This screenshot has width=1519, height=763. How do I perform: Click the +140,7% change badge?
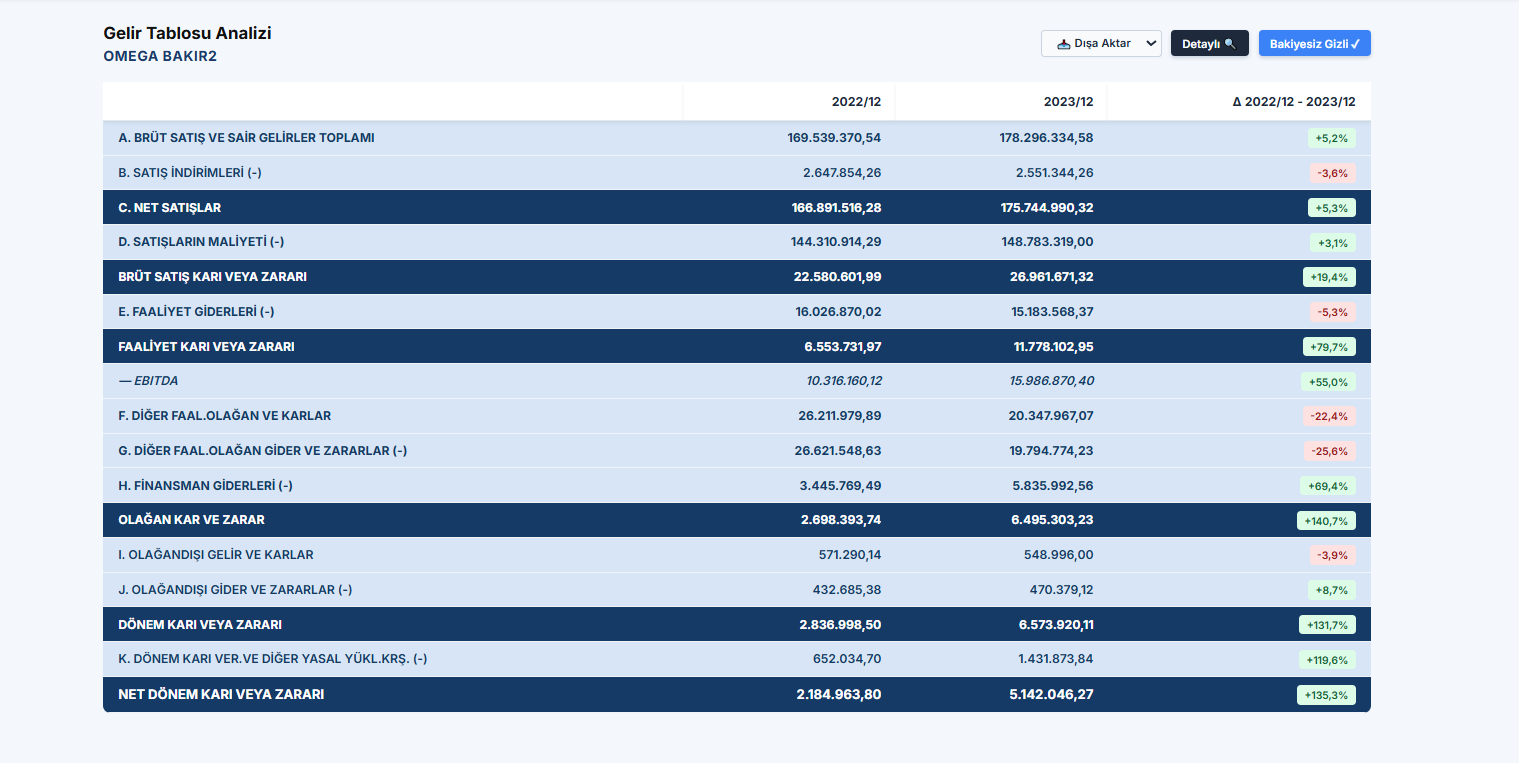[1327, 521]
